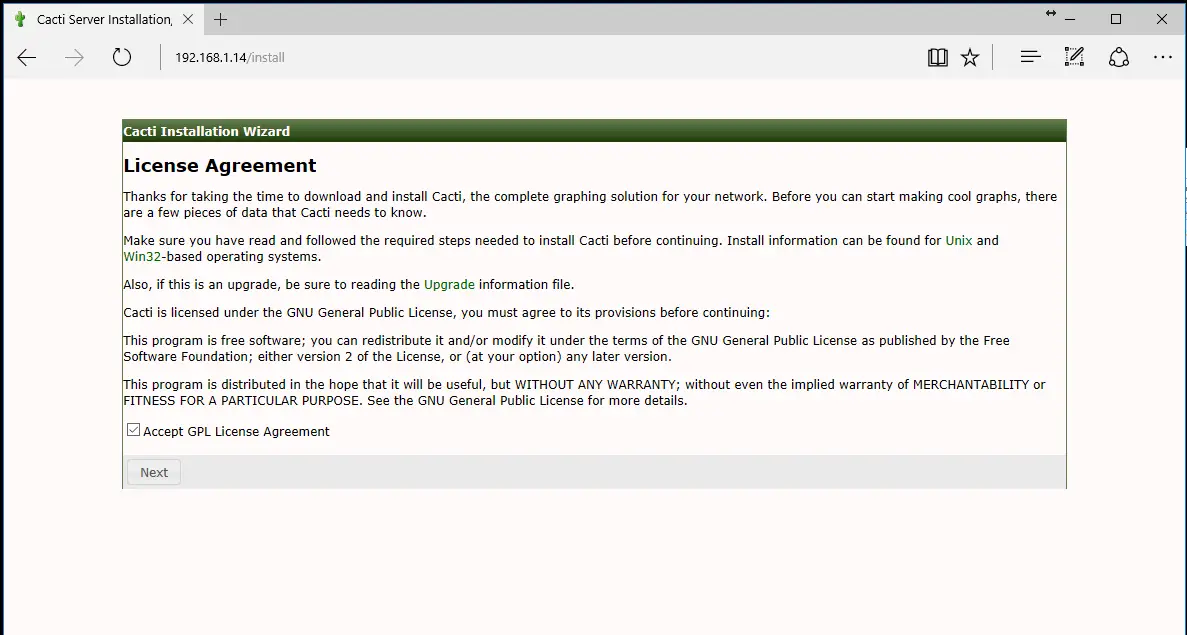Click the address bar showing 192.168.1.14/install
This screenshot has width=1187, height=635.
pyautogui.click(x=229, y=58)
